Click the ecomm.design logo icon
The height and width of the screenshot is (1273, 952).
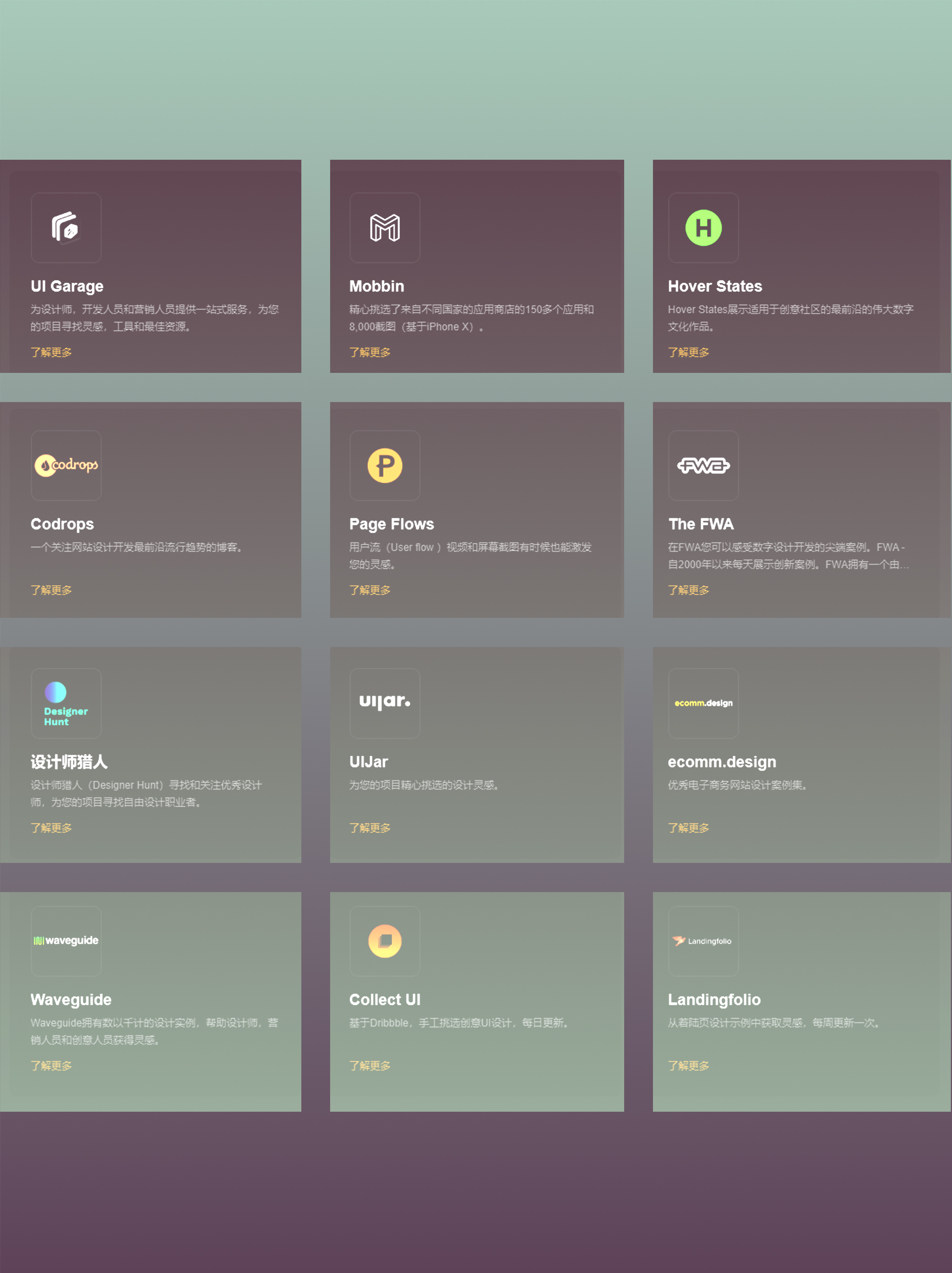tap(703, 703)
